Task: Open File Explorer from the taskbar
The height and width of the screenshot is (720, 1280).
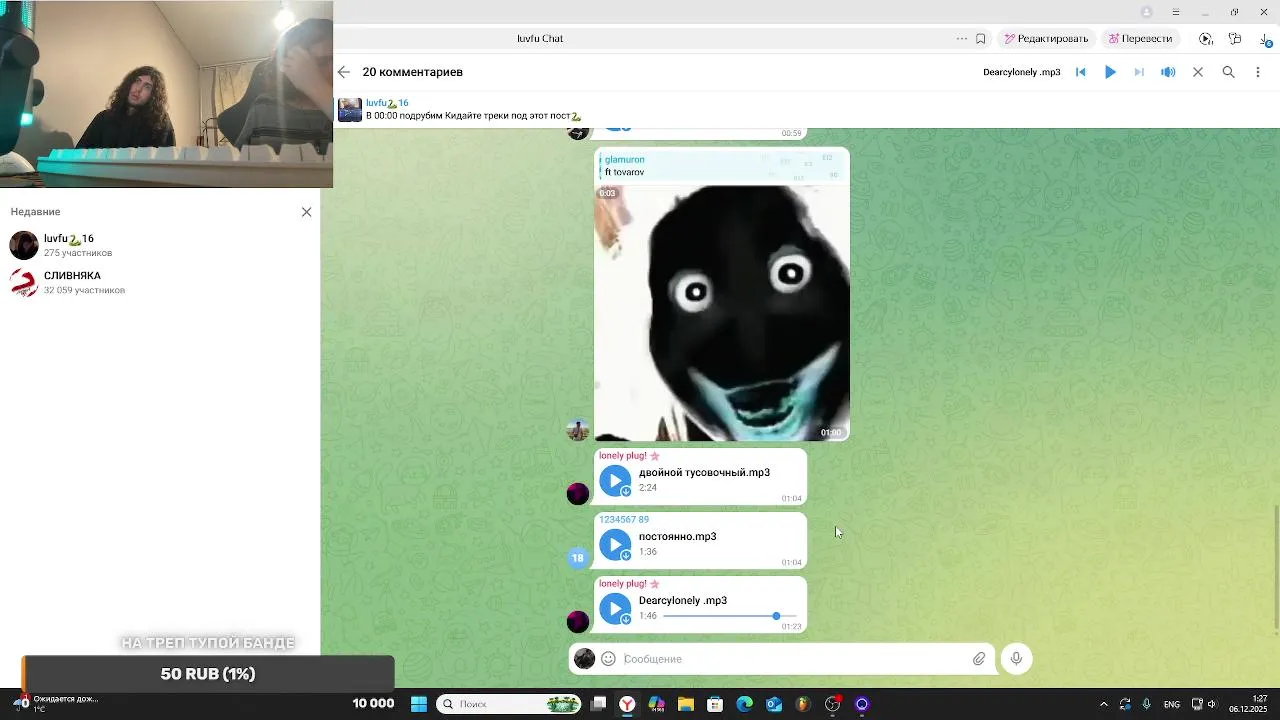Action: [686, 704]
